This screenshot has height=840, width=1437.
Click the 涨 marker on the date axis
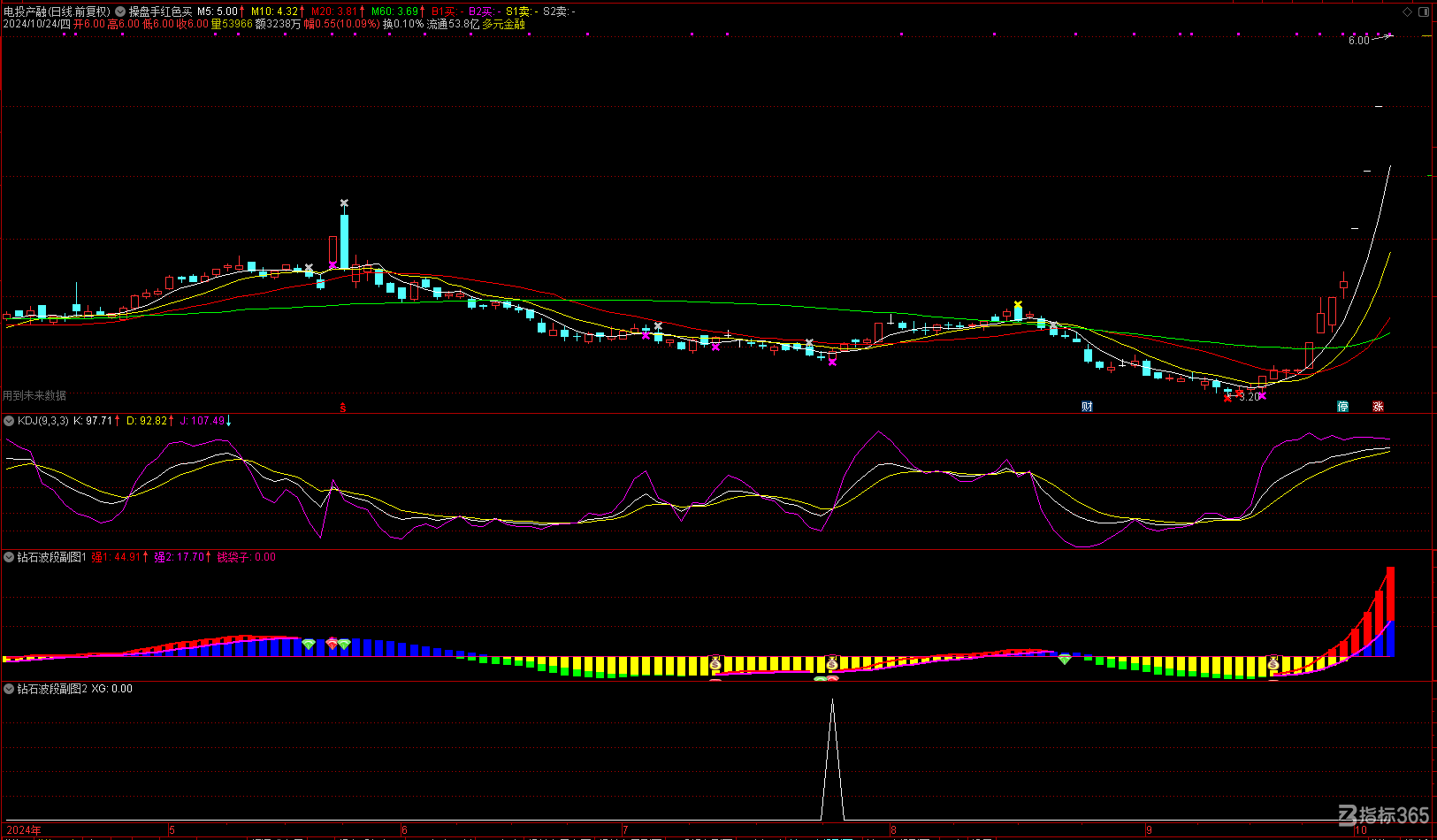tap(1378, 407)
